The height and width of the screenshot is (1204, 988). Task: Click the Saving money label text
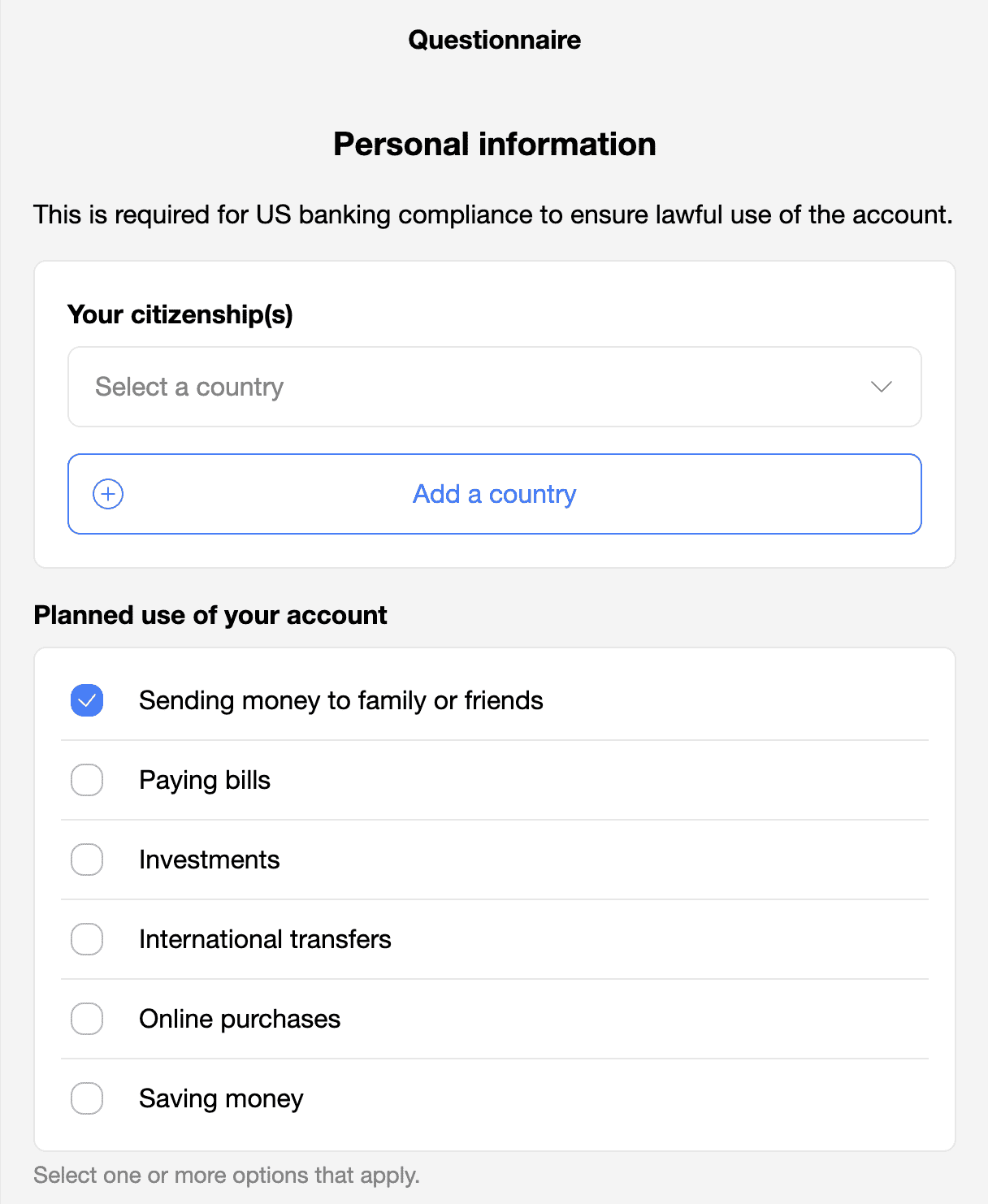221,1098
